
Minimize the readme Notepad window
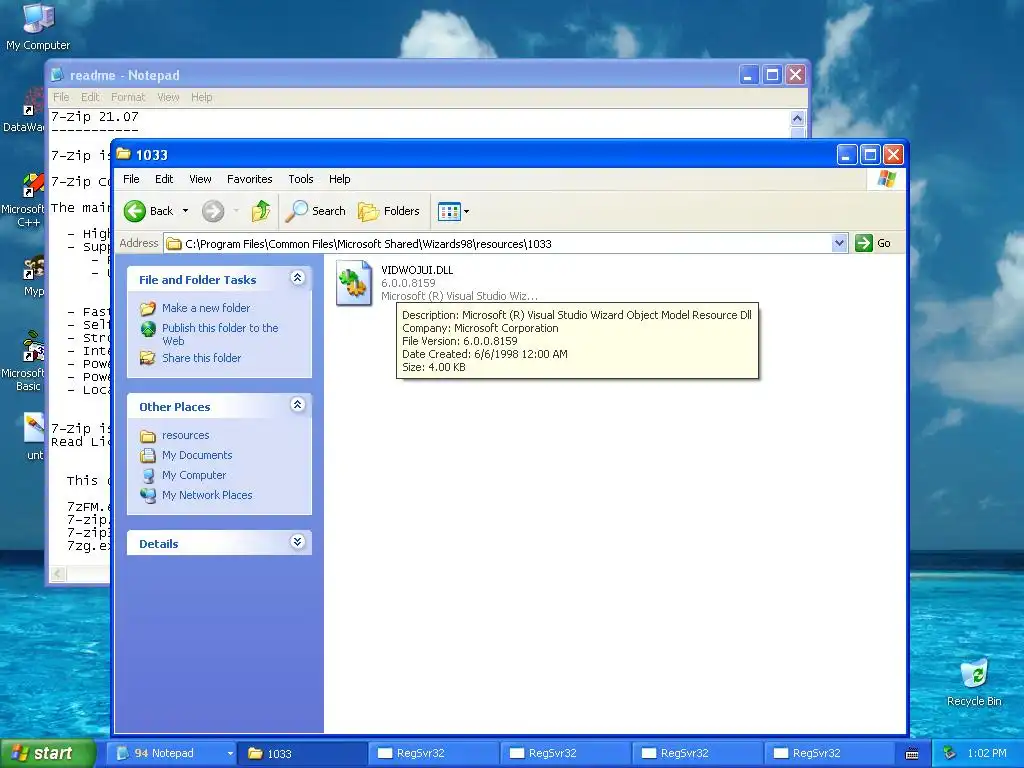[x=748, y=75]
